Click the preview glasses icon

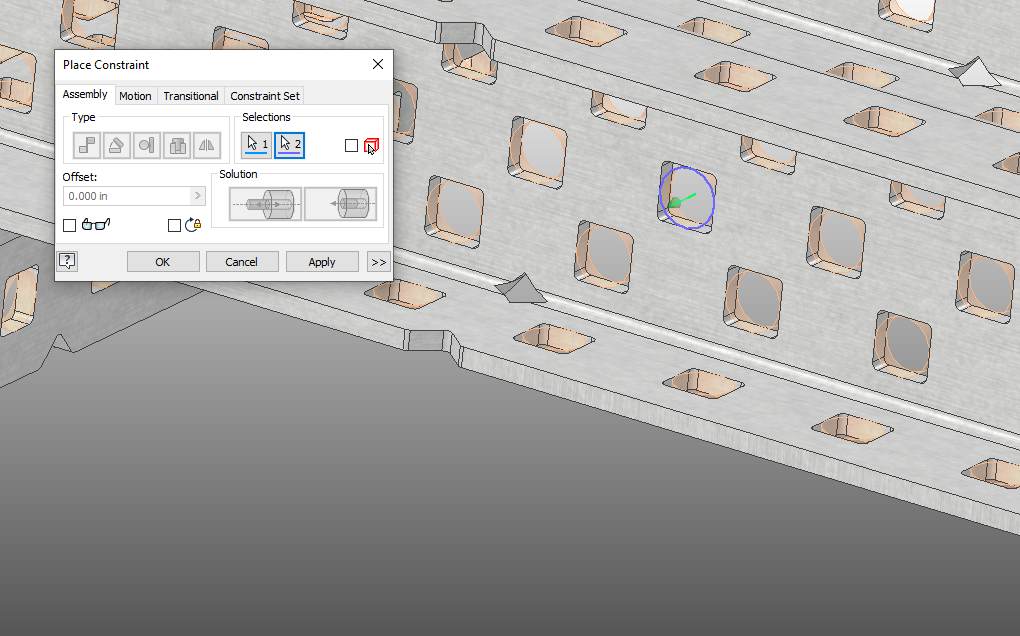[x=96, y=225]
